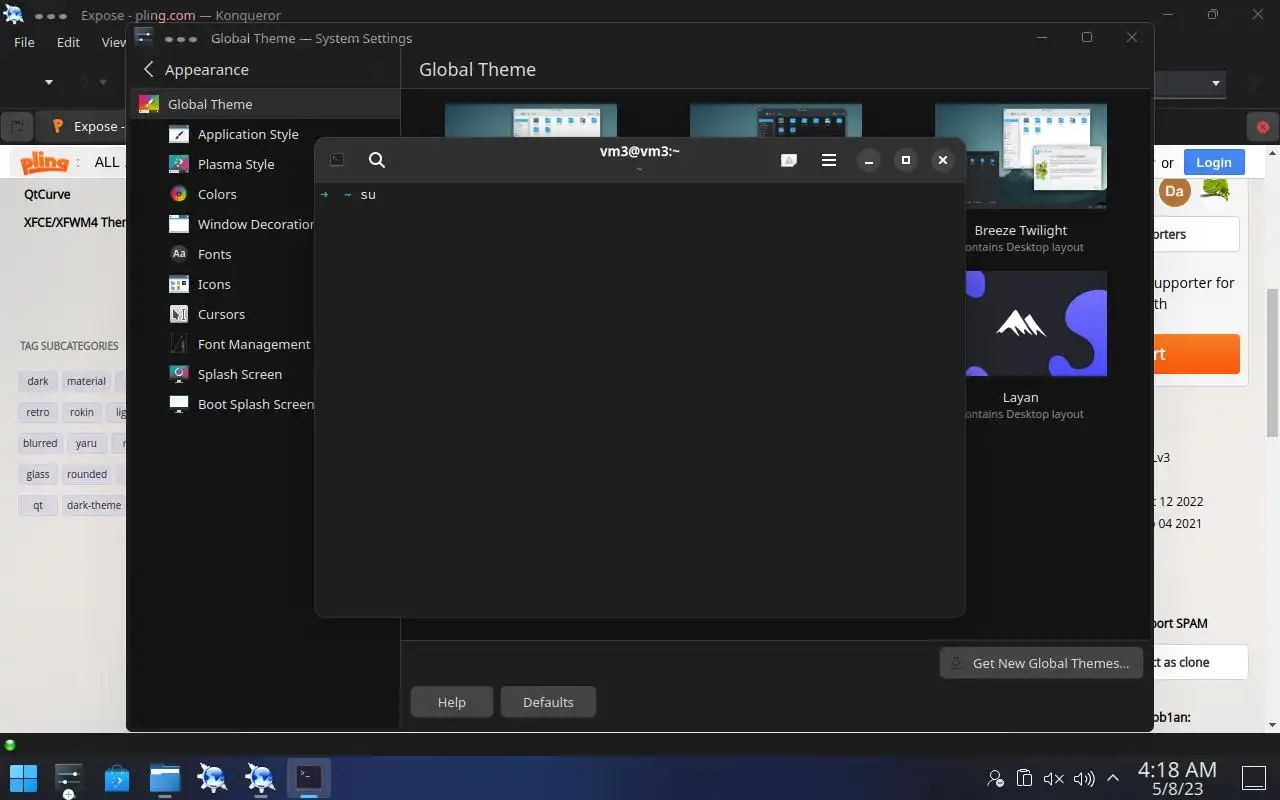Open the start menu launcher icon
This screenshot has width=1280, height=800.
coord(23,777)
